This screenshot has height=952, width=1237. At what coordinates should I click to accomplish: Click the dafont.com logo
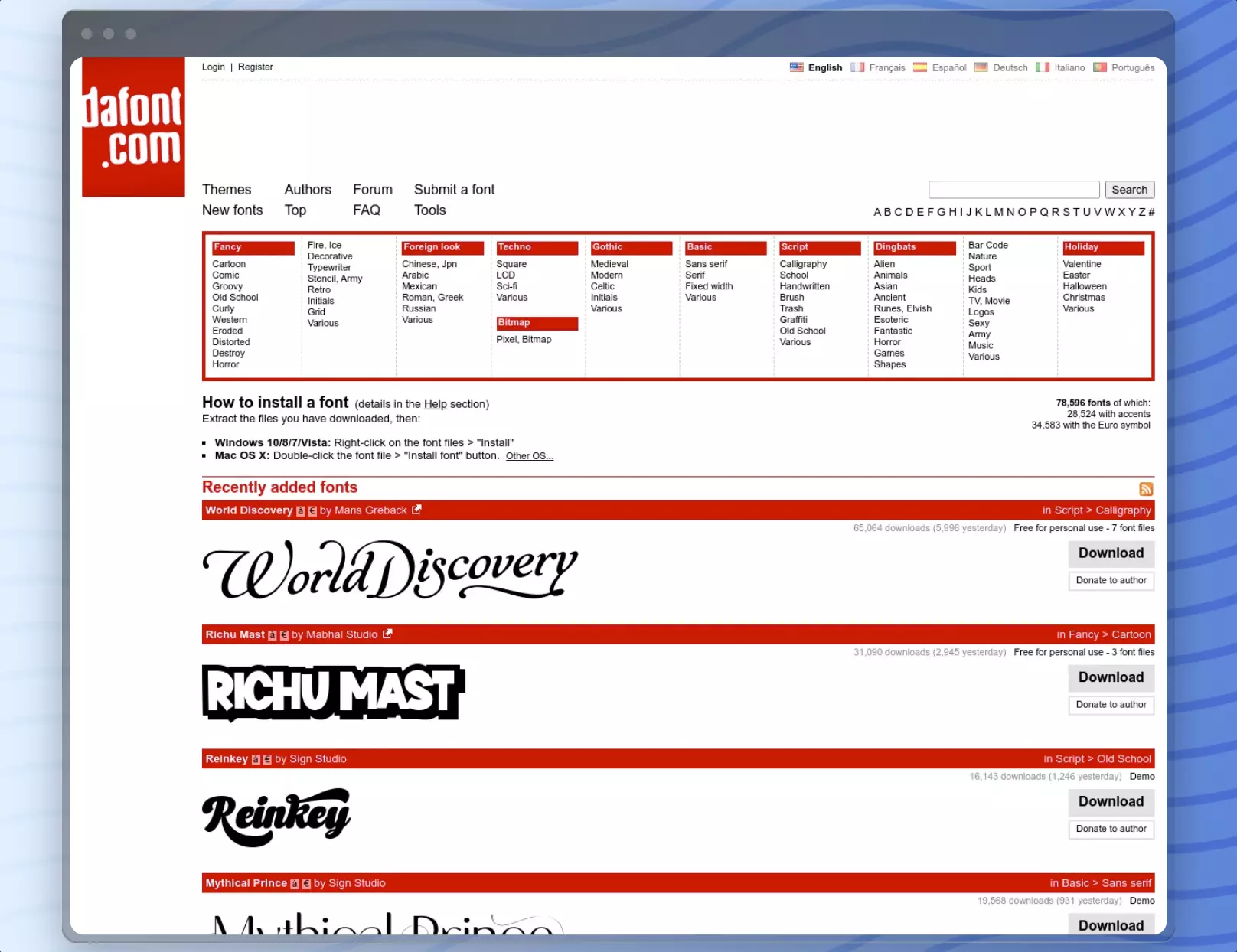click(133, 127)
